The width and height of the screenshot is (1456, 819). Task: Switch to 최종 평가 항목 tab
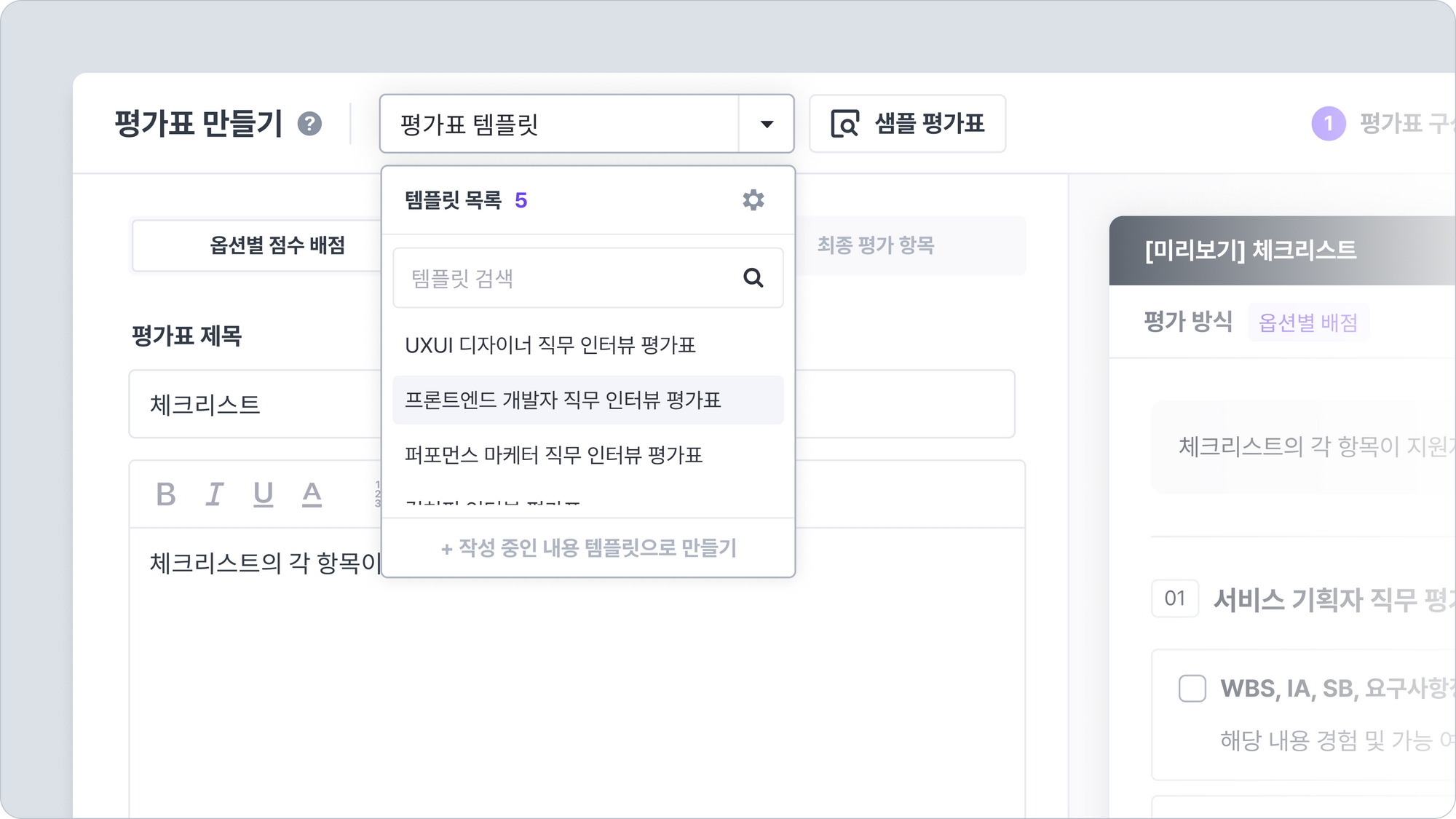pyautogui.click(x=876, y=245)
